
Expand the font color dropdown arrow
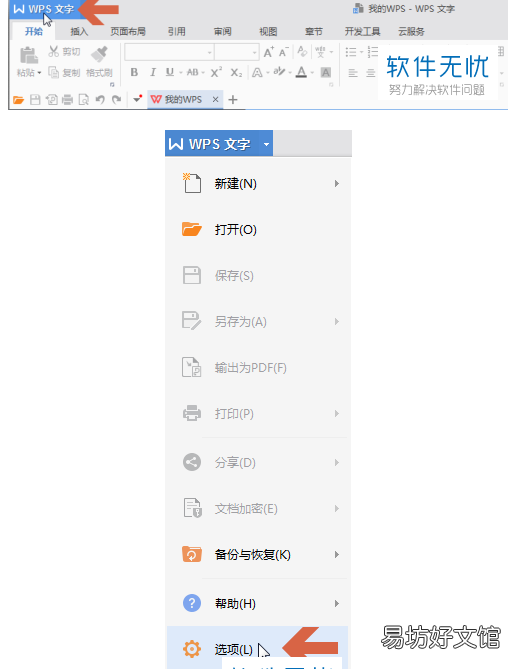click(312, 73)
